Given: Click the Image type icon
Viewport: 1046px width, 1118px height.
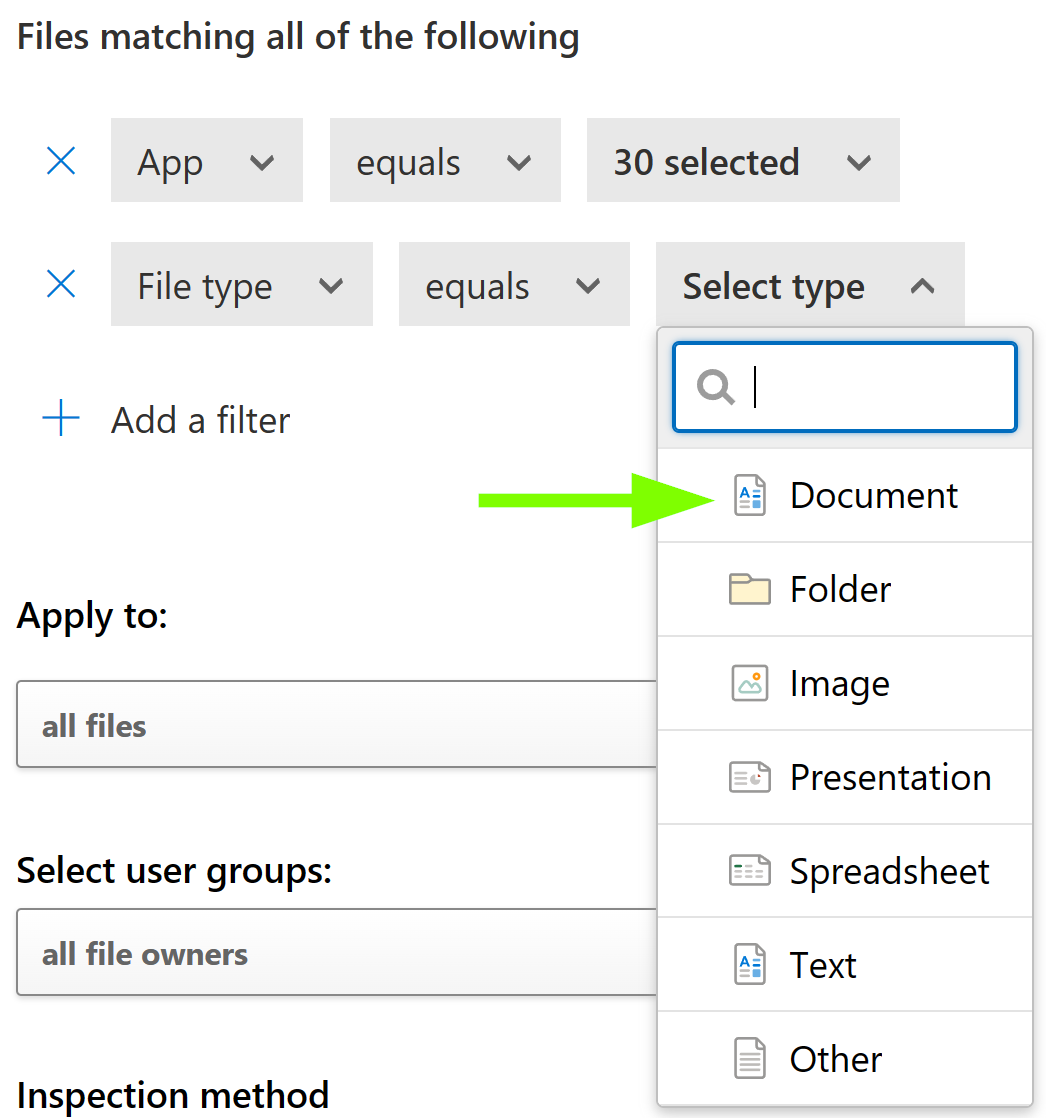Looking at the screenshot, I should (x=749, y=684).
